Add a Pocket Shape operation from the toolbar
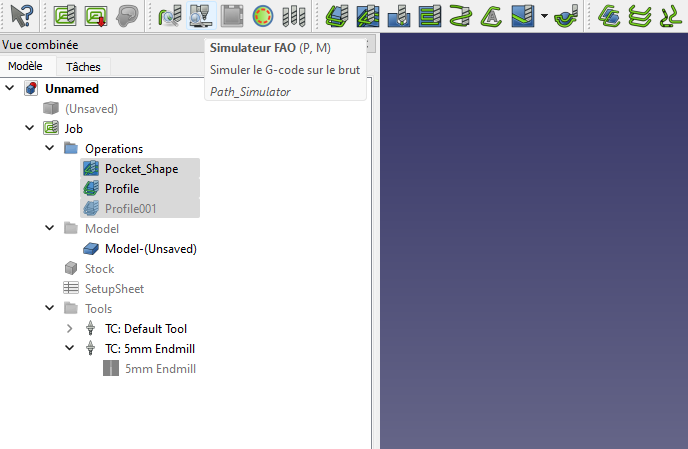Viewport: 688px width, 449px height. pos(368,15)
